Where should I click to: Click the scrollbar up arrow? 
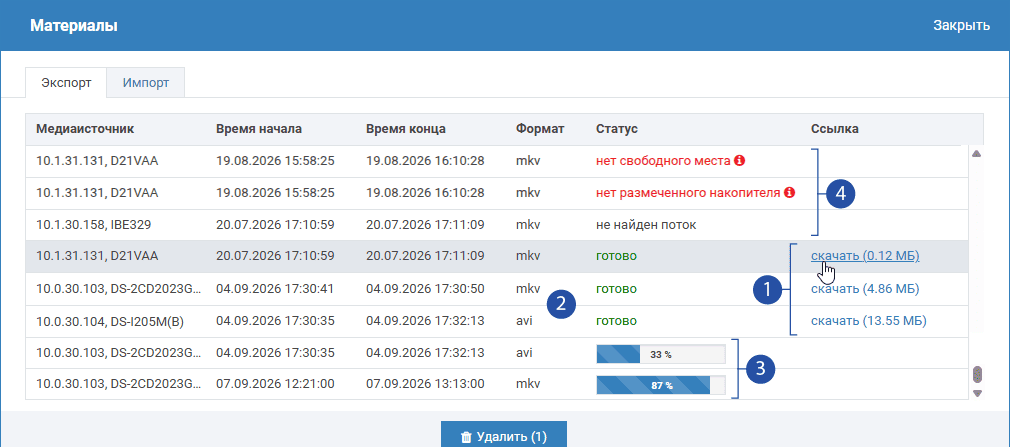click(976, 154)
